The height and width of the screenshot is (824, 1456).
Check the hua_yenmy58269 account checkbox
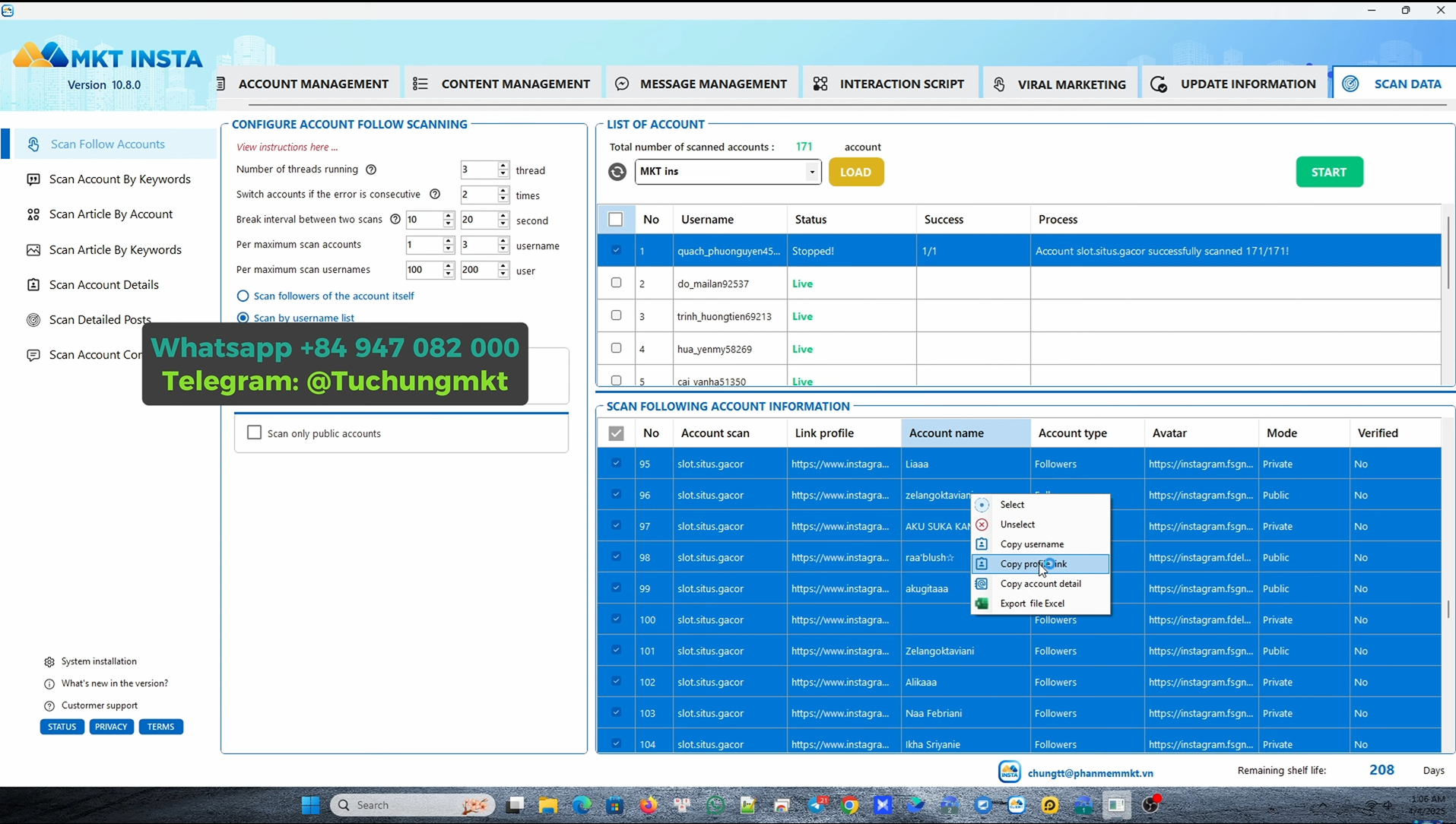click(x=616, y=348)
